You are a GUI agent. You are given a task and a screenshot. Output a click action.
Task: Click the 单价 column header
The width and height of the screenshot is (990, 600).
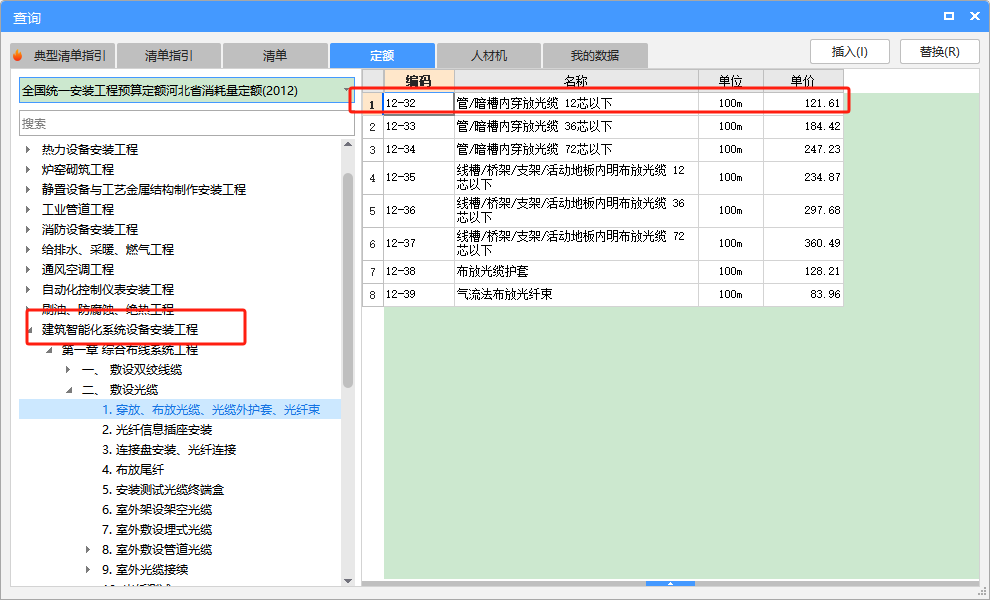pyautogui.click(x=803, y=81)
